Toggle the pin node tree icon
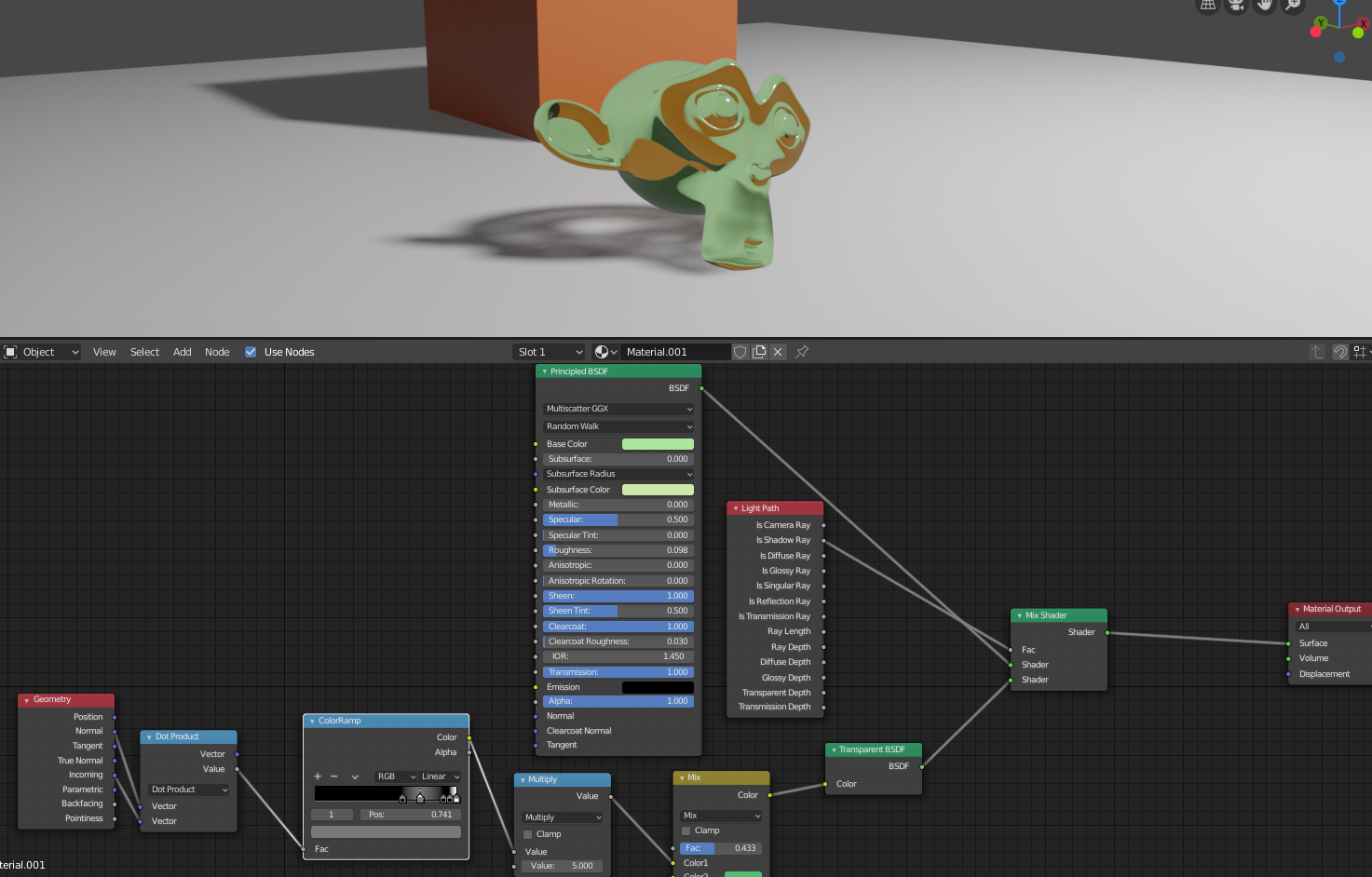Screen dimensions: 1372x877 pos(802,352)
